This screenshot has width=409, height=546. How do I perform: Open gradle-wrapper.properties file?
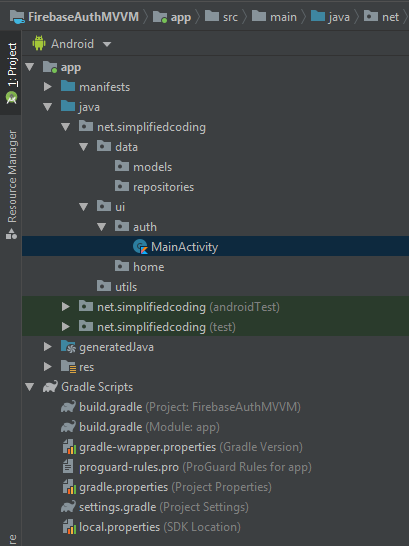coord(191,447)
